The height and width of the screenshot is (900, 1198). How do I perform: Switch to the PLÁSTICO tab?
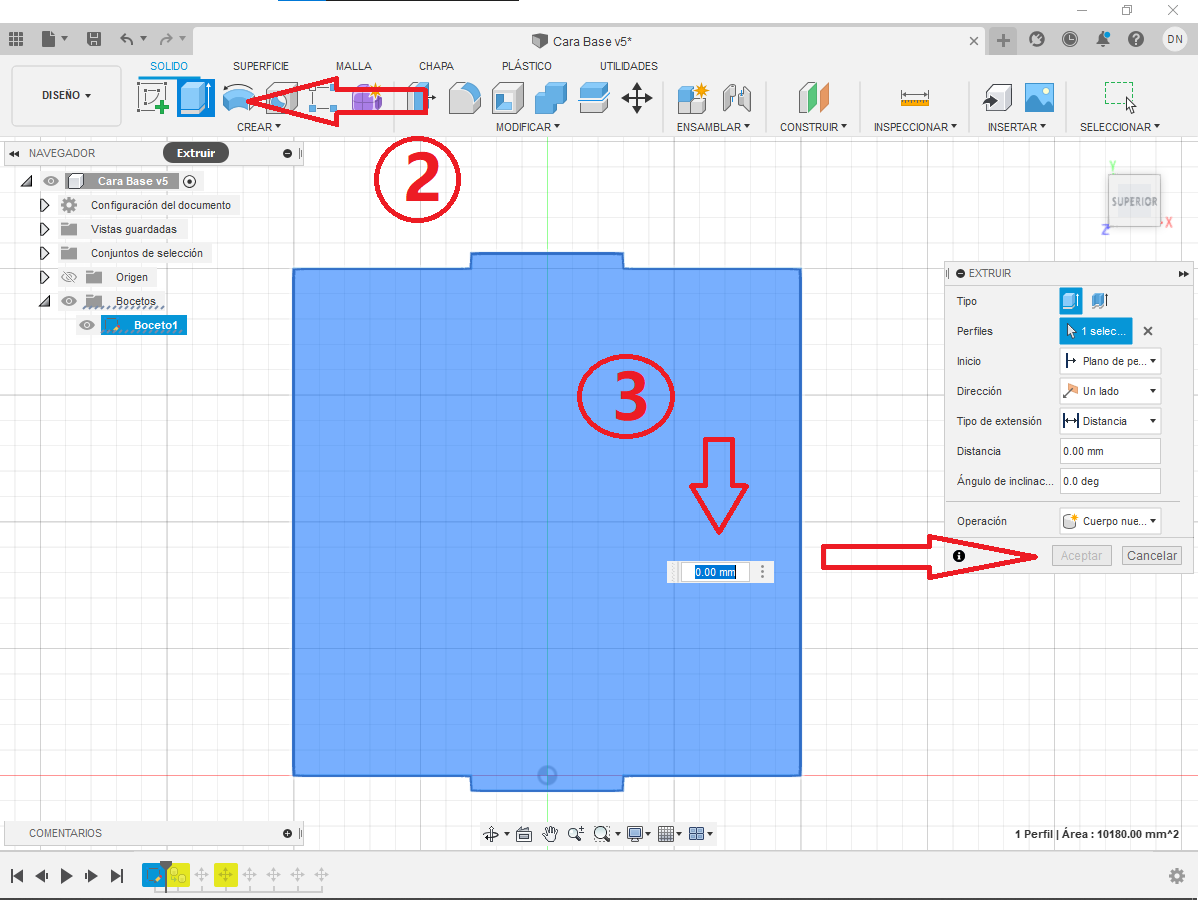tap(526, 66)
